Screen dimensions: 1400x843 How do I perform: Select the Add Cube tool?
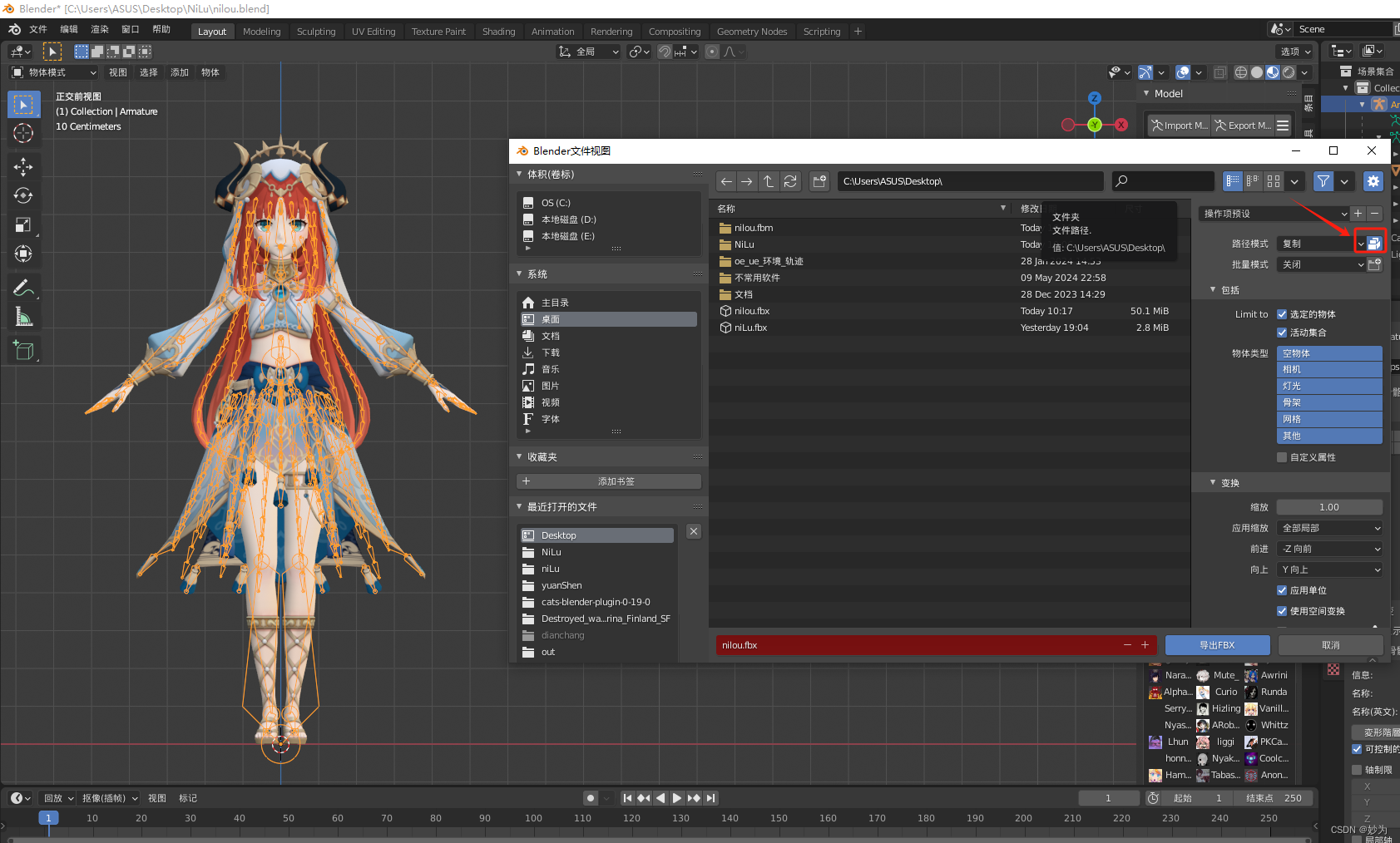point(23,351)
